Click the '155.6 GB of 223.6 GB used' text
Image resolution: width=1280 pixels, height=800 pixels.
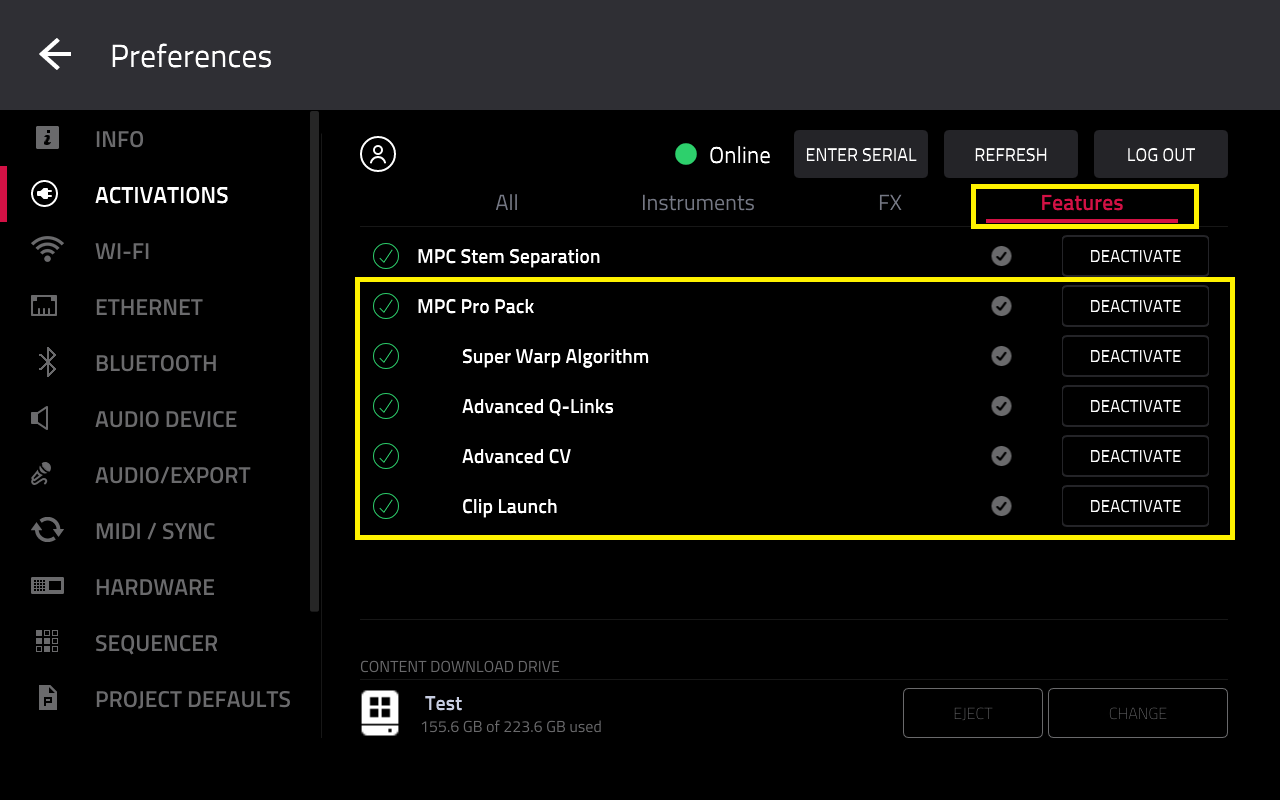tap(511, 727)
